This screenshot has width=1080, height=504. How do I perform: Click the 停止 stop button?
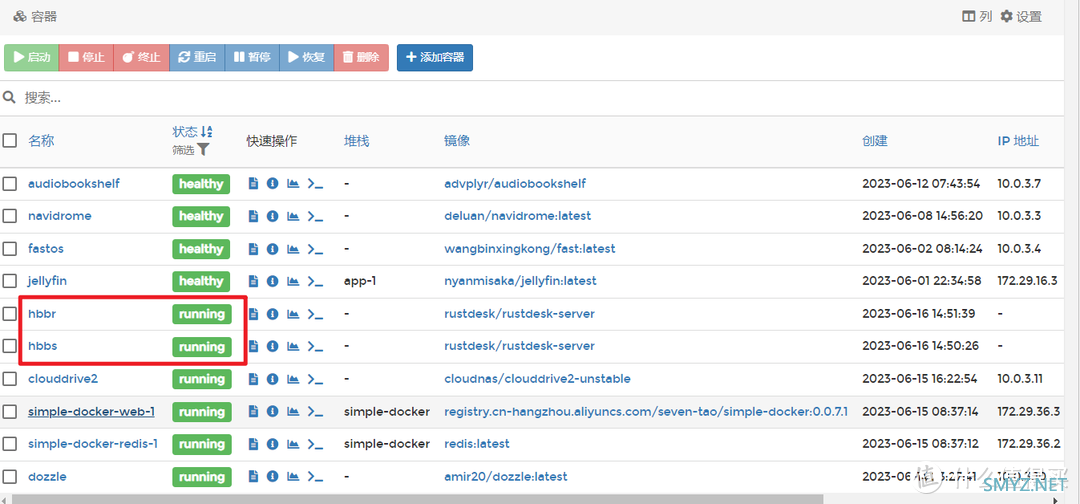click(x=86, y=57)
